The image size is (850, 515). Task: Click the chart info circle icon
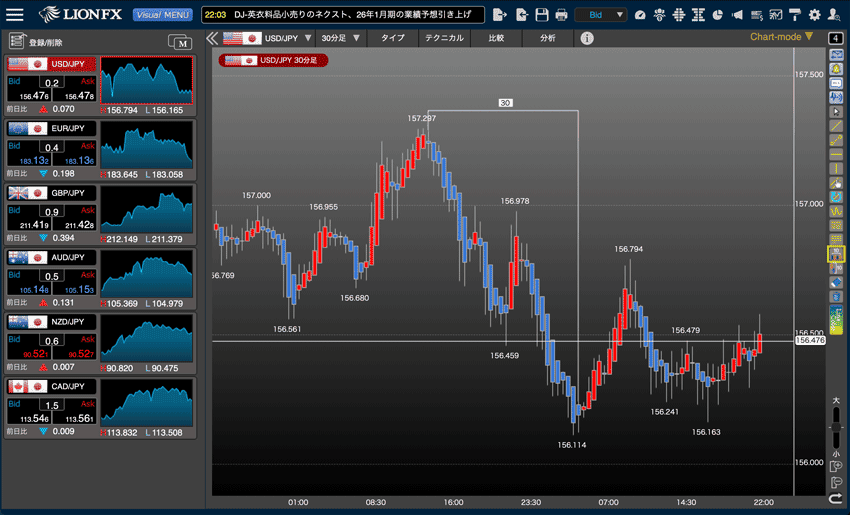587,38
